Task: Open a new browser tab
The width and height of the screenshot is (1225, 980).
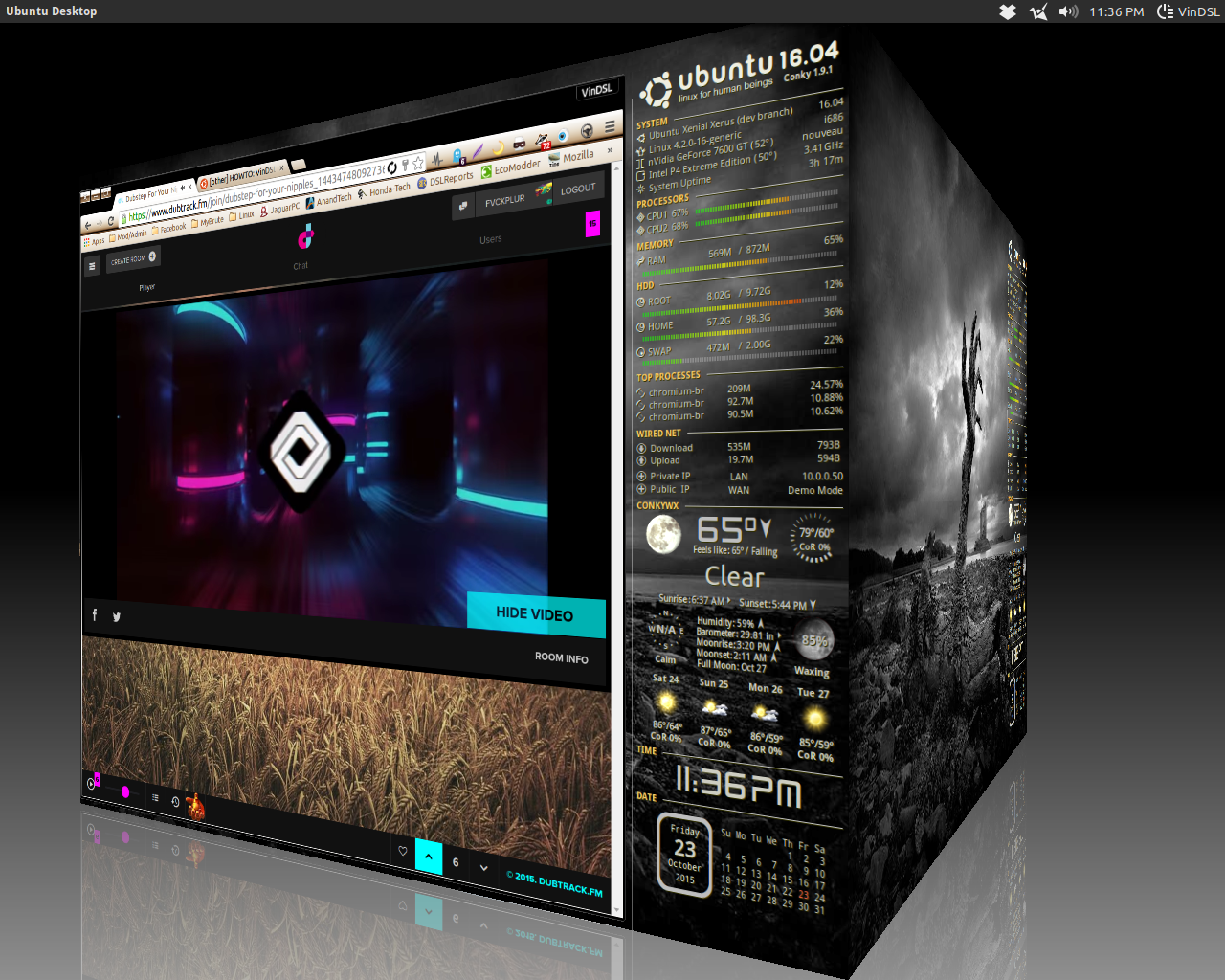Action: point(299,165)
